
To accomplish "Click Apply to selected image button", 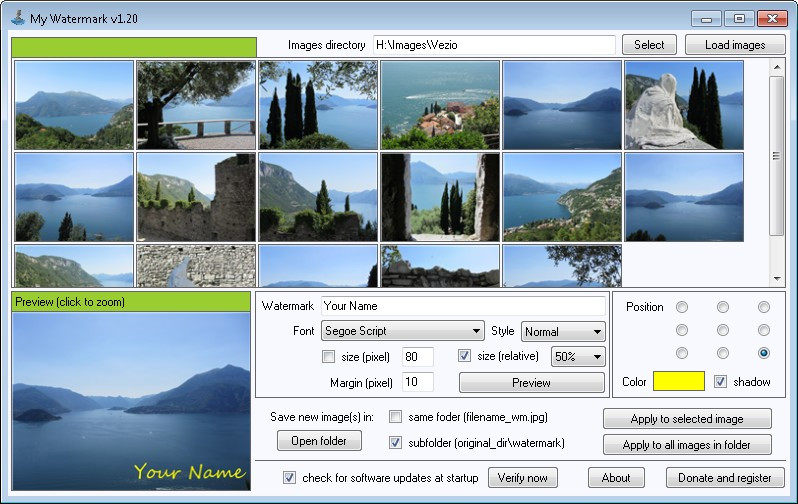I will (687, 419).
